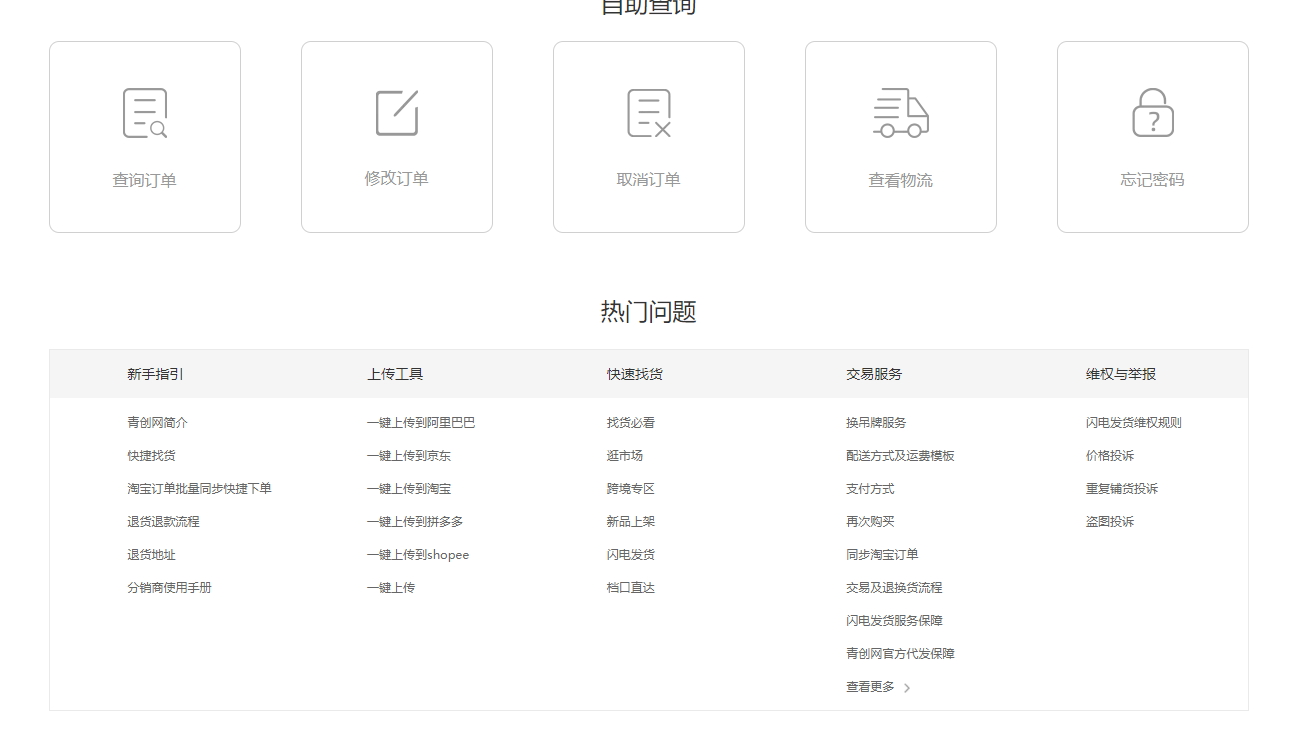This screenshot has width=1297, height=738.
Task: Open the plain 一键上传 link
Action: coord(391,588)
